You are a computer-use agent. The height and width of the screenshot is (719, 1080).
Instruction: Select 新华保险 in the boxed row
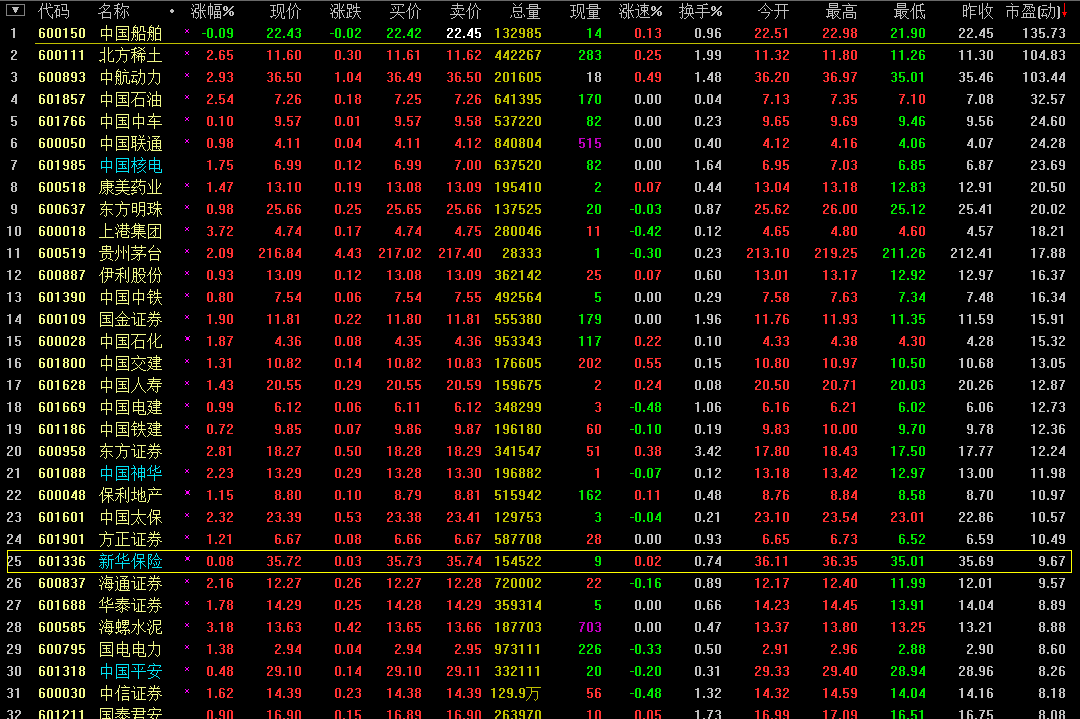tap(131, 561)
